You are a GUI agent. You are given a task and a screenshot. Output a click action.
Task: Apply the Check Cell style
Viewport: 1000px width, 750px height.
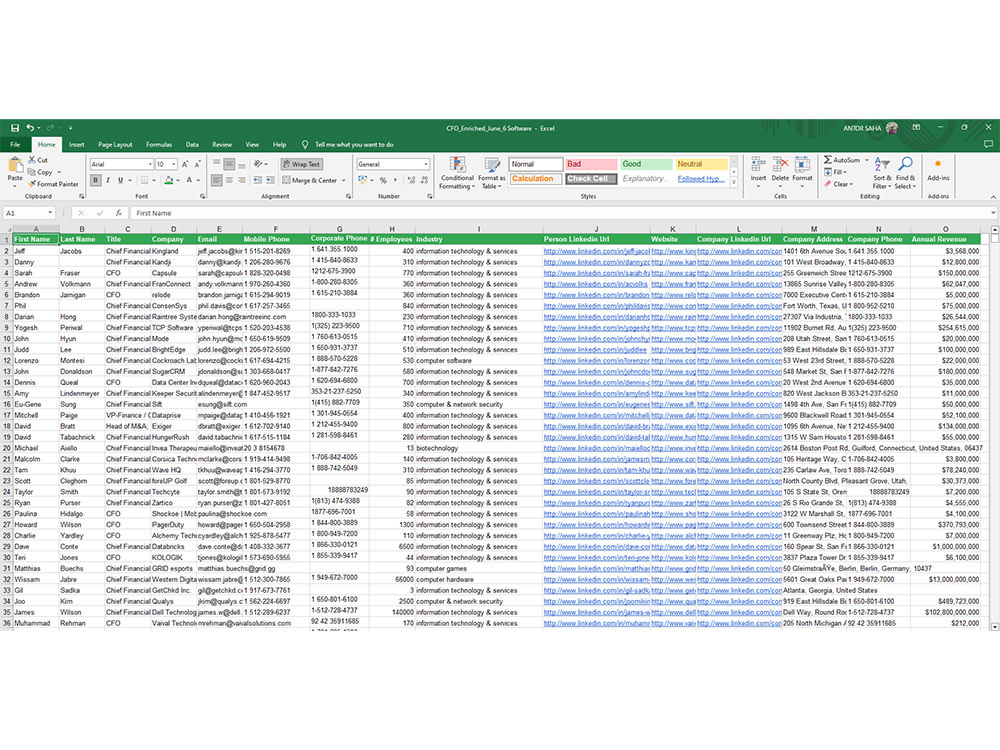click(x=591, y=179)
